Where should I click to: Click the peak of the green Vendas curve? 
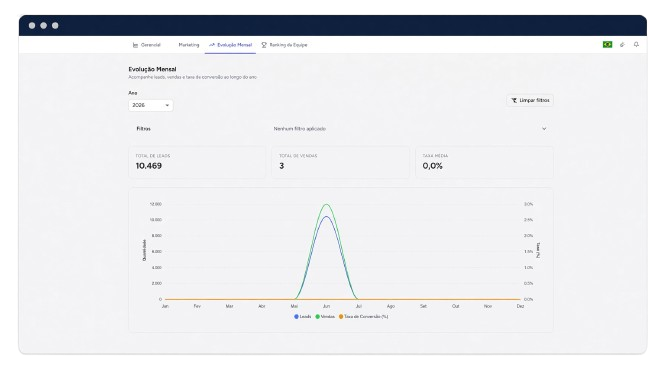pos(326,205)
